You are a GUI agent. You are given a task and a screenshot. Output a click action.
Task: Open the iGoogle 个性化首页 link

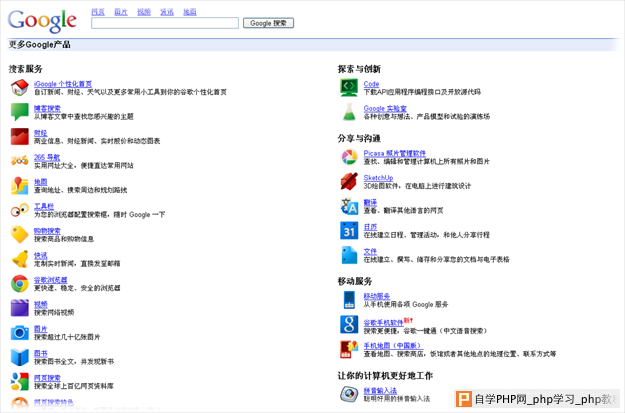[x=63, y=84]
